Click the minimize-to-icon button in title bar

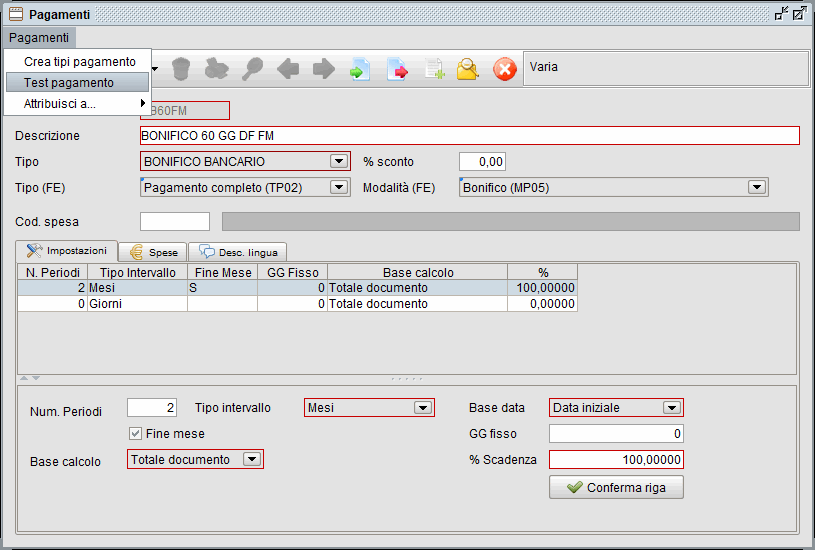click(x=781, y=14)
